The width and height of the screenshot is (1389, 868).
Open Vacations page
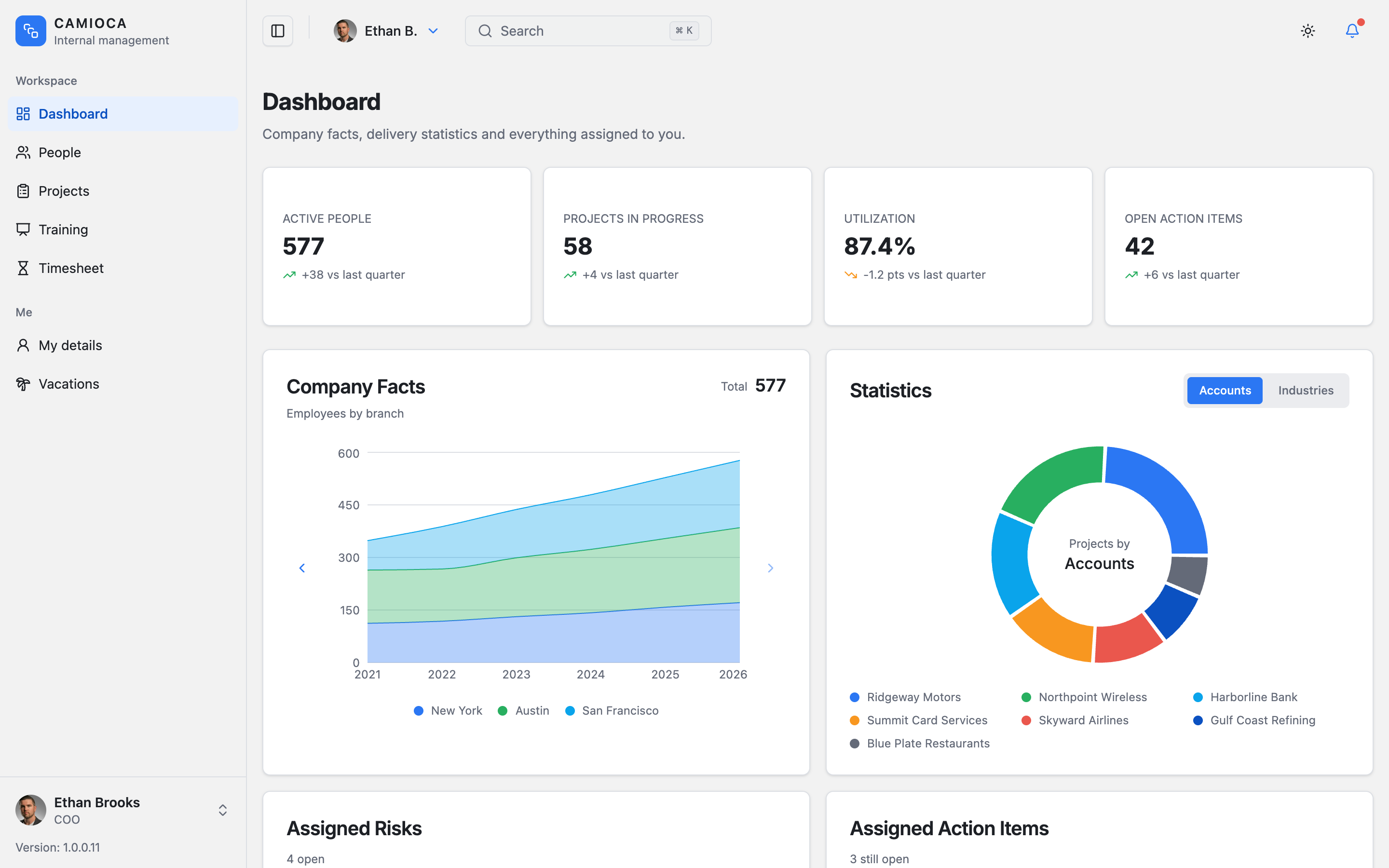coord(123,383)
